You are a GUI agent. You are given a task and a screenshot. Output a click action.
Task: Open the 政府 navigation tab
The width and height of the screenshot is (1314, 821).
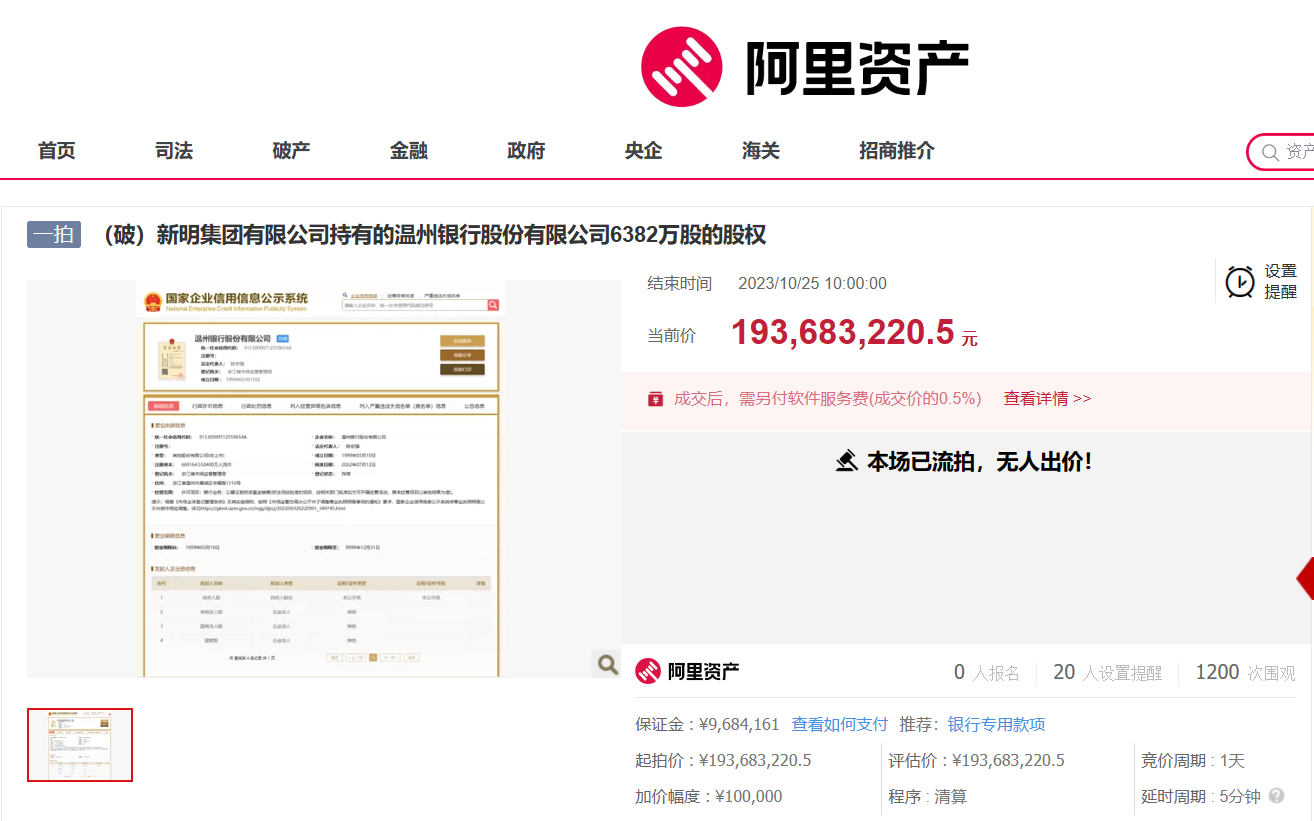click(x=526, y=151)
